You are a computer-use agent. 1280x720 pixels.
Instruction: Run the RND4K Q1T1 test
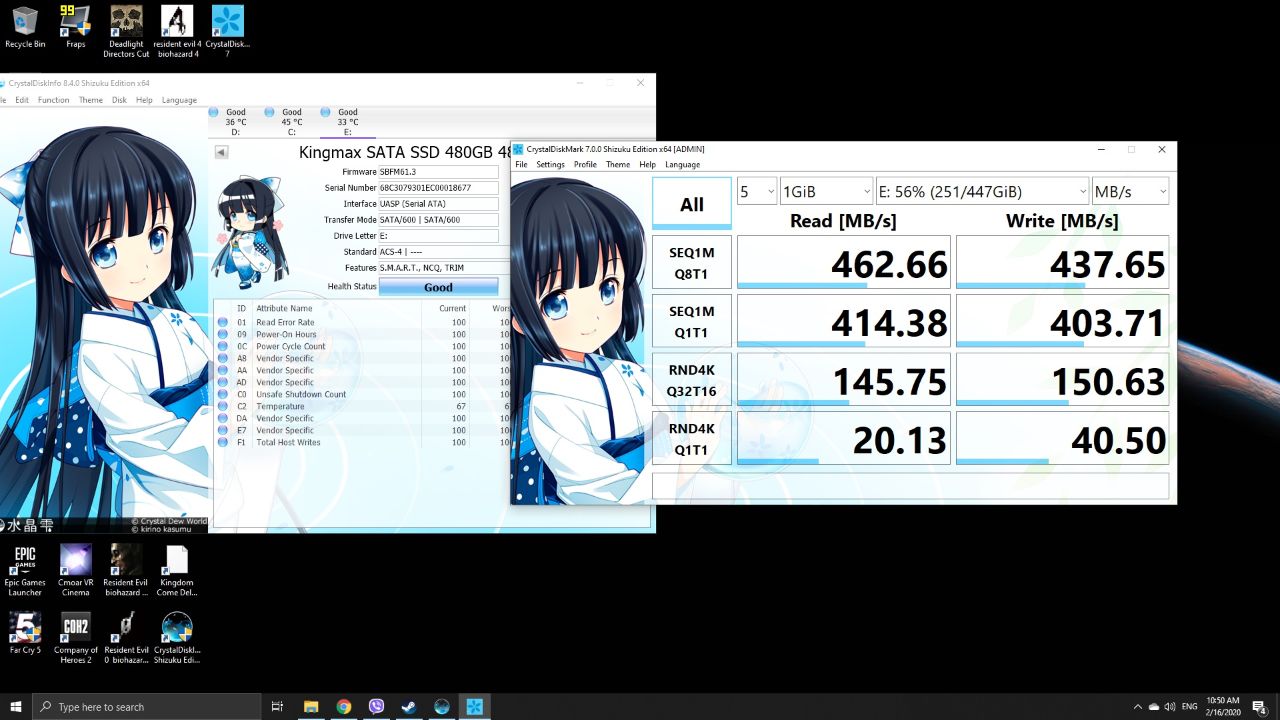click(692, 438)
